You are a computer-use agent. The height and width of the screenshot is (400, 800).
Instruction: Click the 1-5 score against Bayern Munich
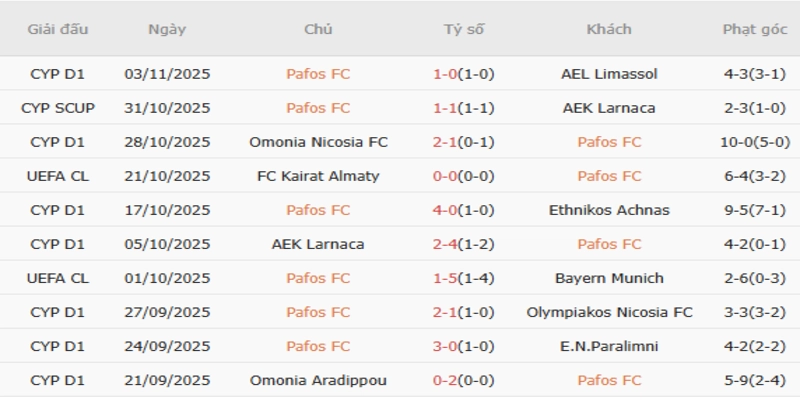click(446, 278)
